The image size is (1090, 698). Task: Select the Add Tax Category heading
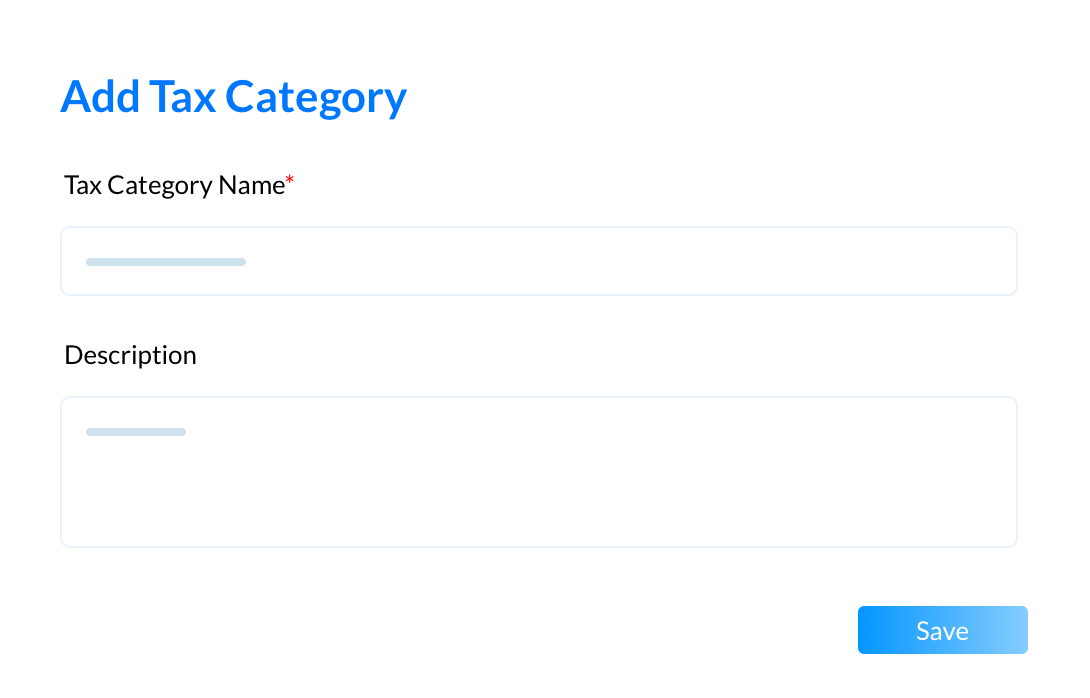234,97
